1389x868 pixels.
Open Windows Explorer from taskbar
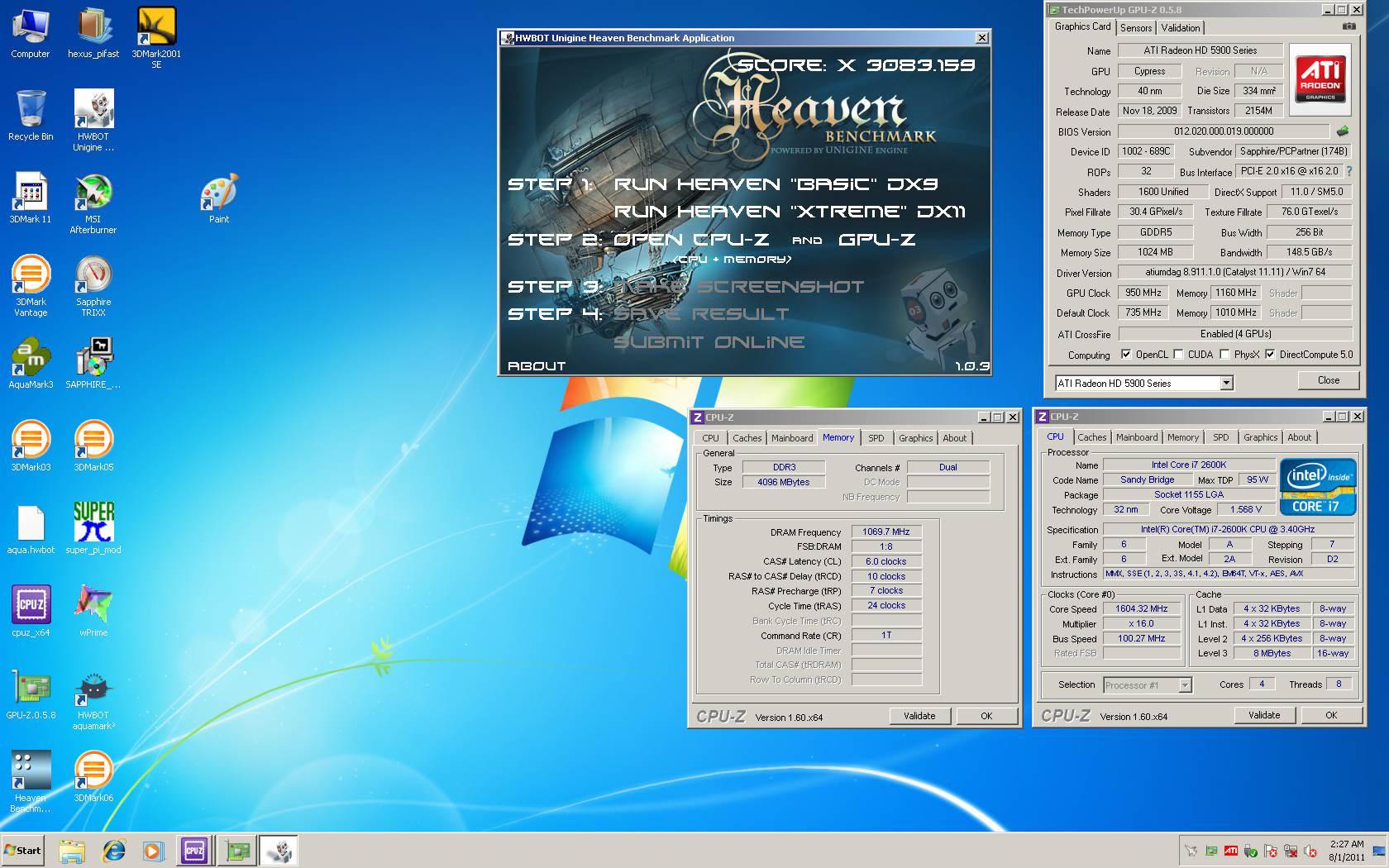(x=72, y=851)
